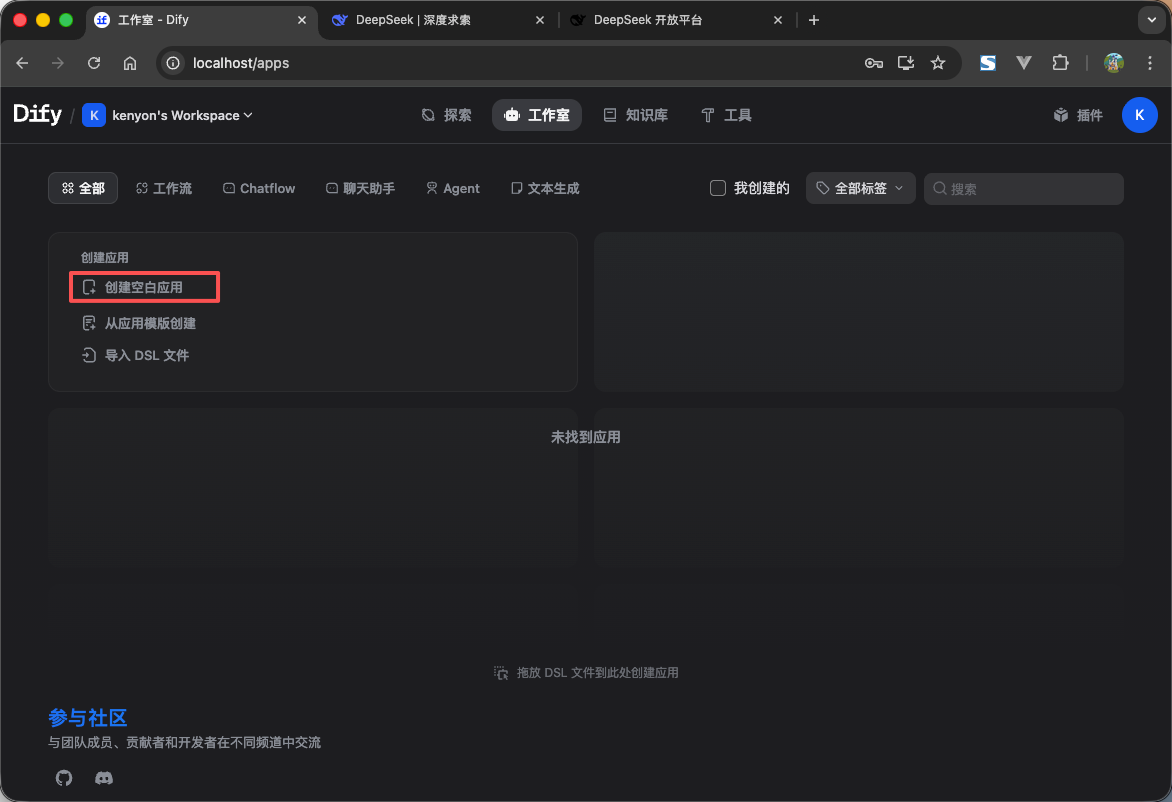Image resolution: width=1172 pixels, height=802 pixels.
Task: Open the 参与社区 community link
Action: (x=89, y=718)
